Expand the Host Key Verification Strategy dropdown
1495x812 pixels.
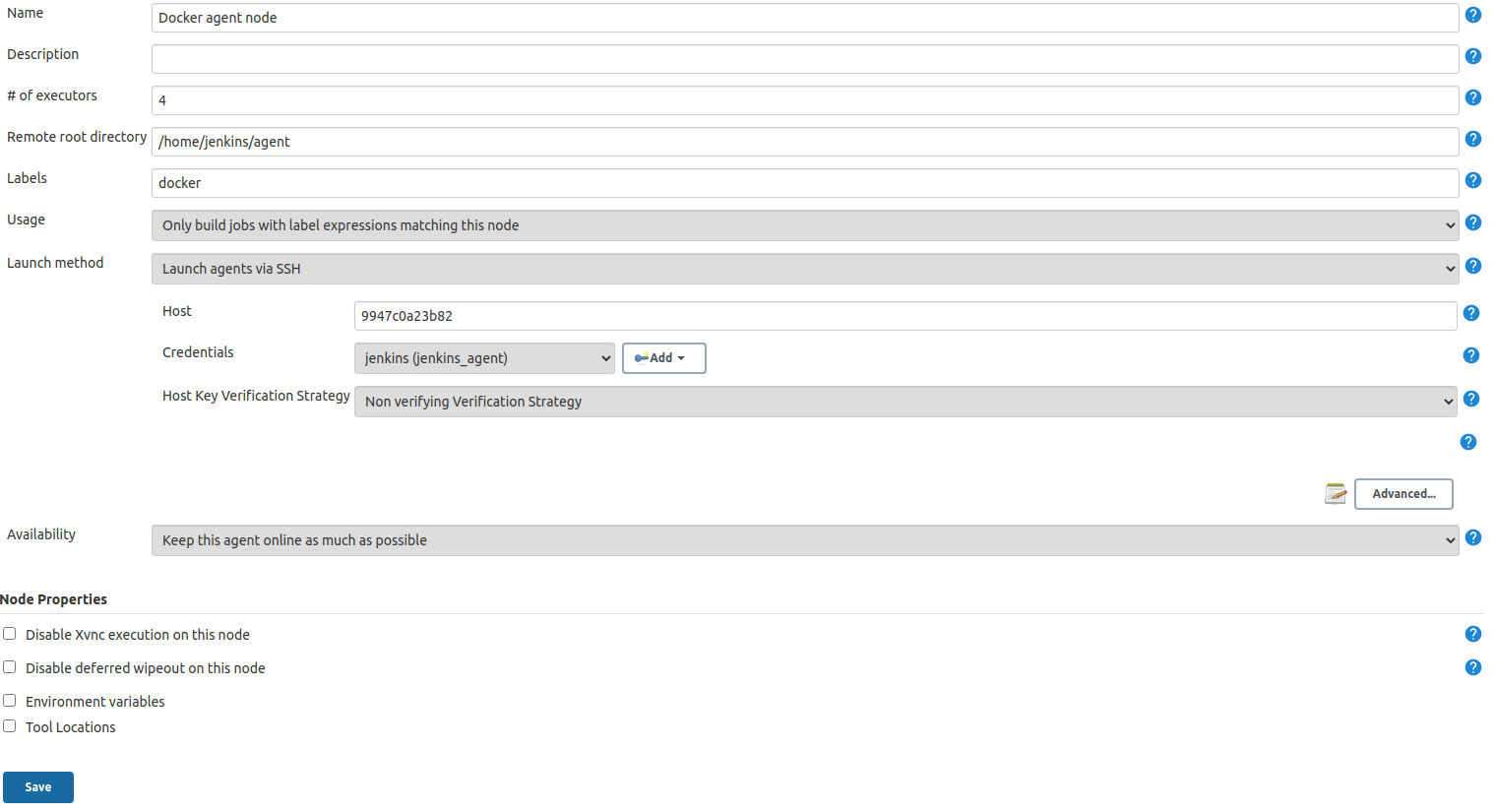click(905, 402)
